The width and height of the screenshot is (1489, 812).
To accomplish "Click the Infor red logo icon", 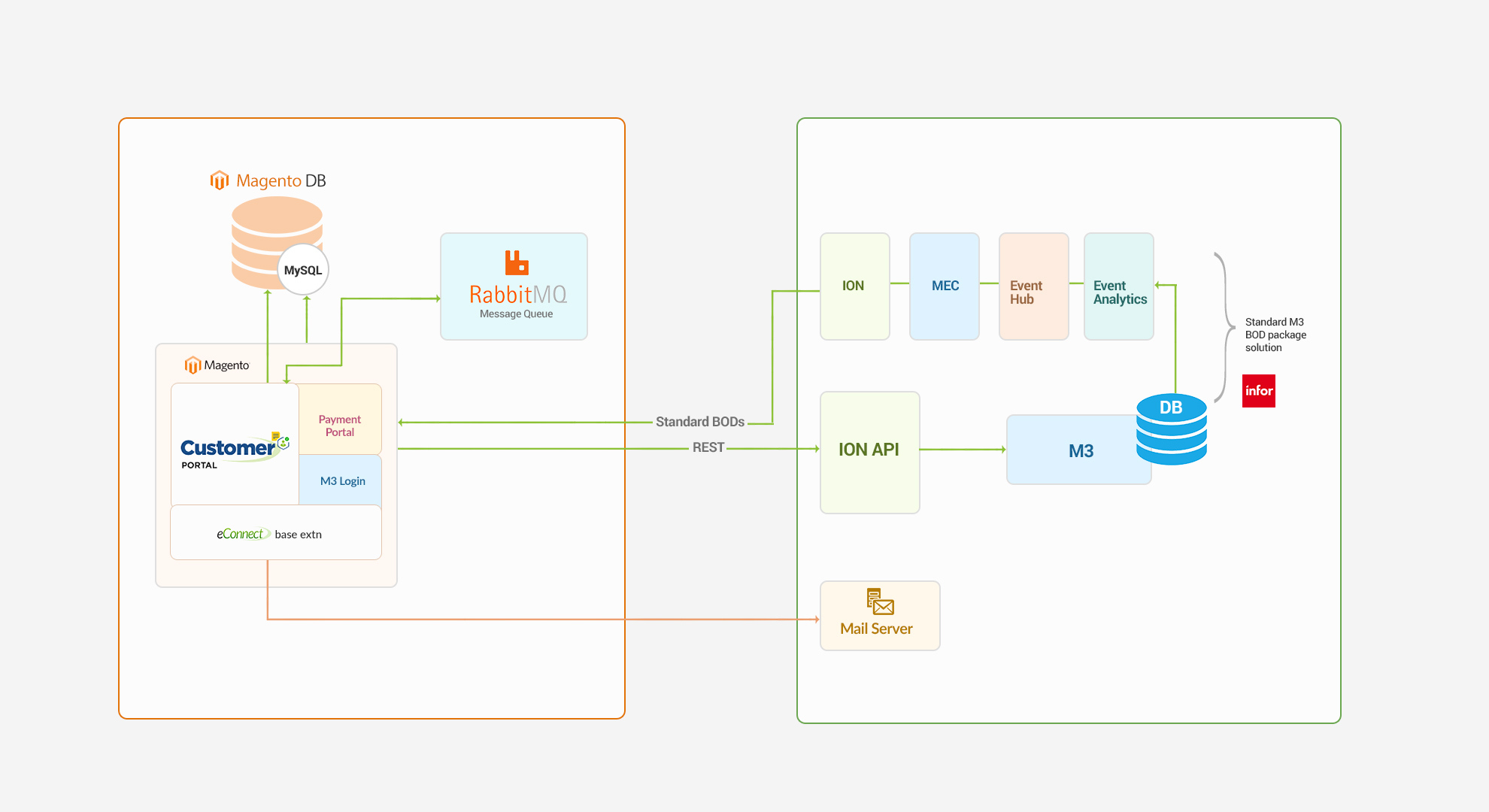I will 1259,390.
